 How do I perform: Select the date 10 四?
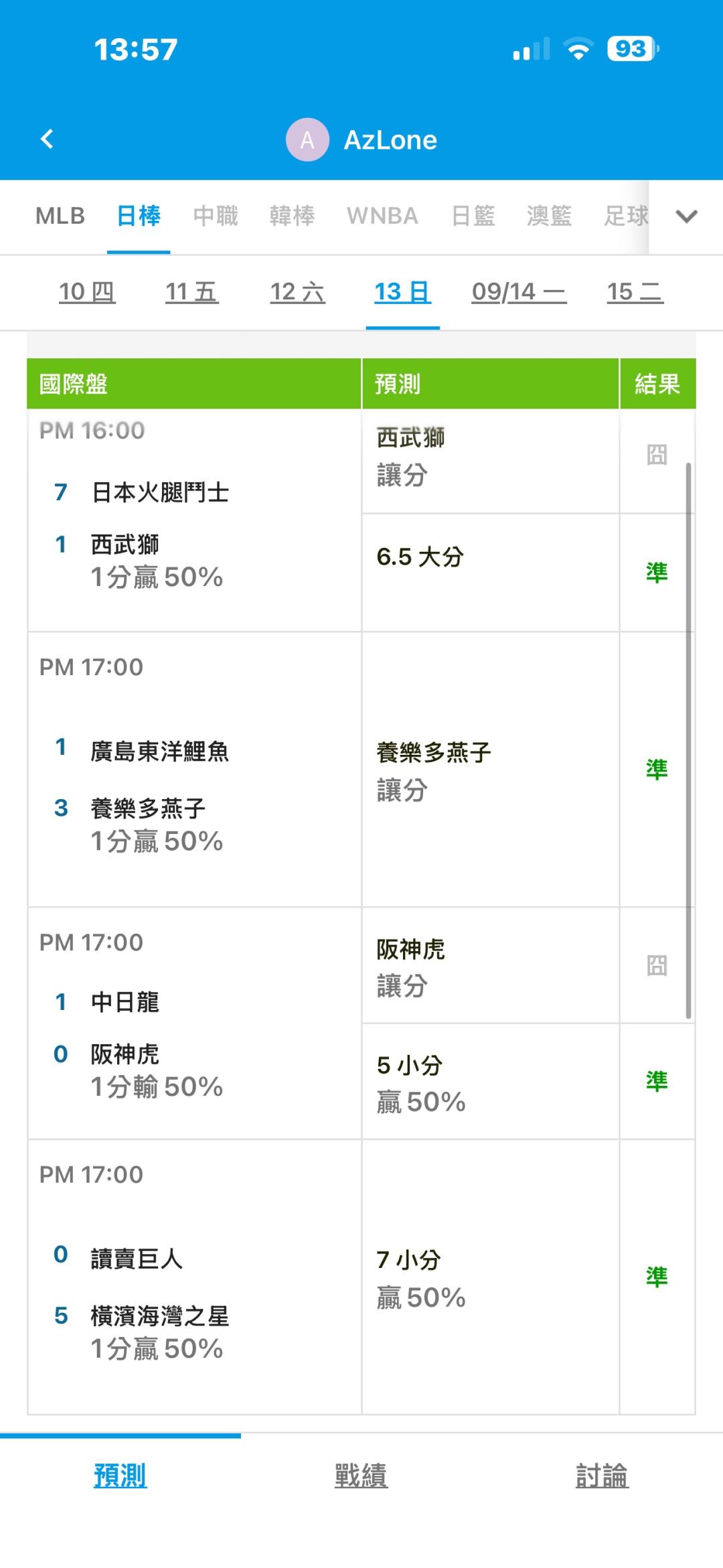[x=87, y=292]
